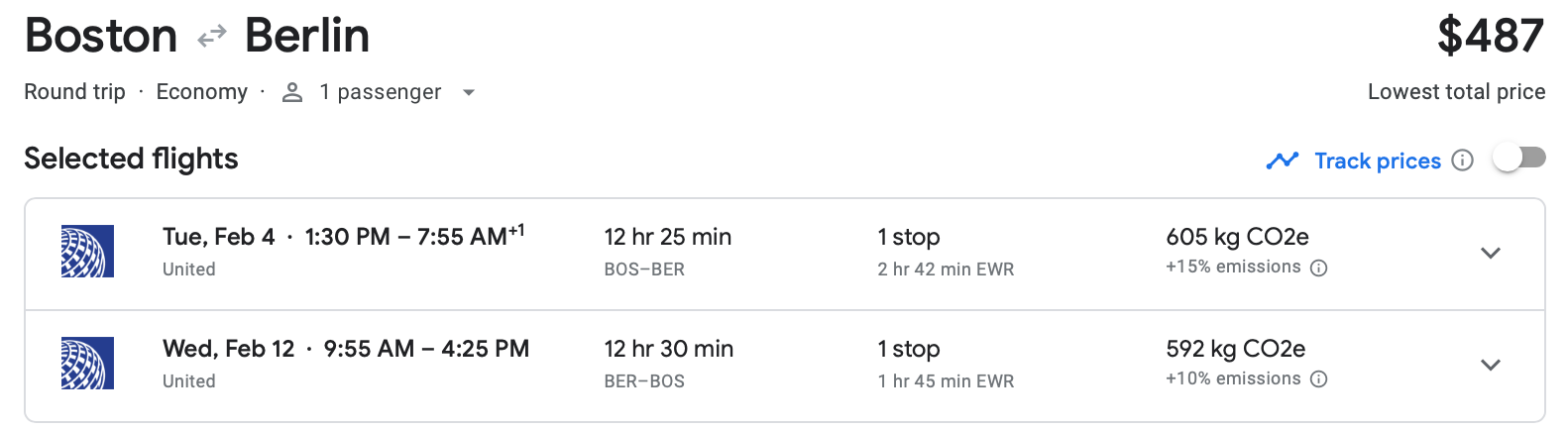This screenshot has height=430, width=1568.
Task: Click the 1 passenger label
Action: pyautogui.click(x=380, y=92)
